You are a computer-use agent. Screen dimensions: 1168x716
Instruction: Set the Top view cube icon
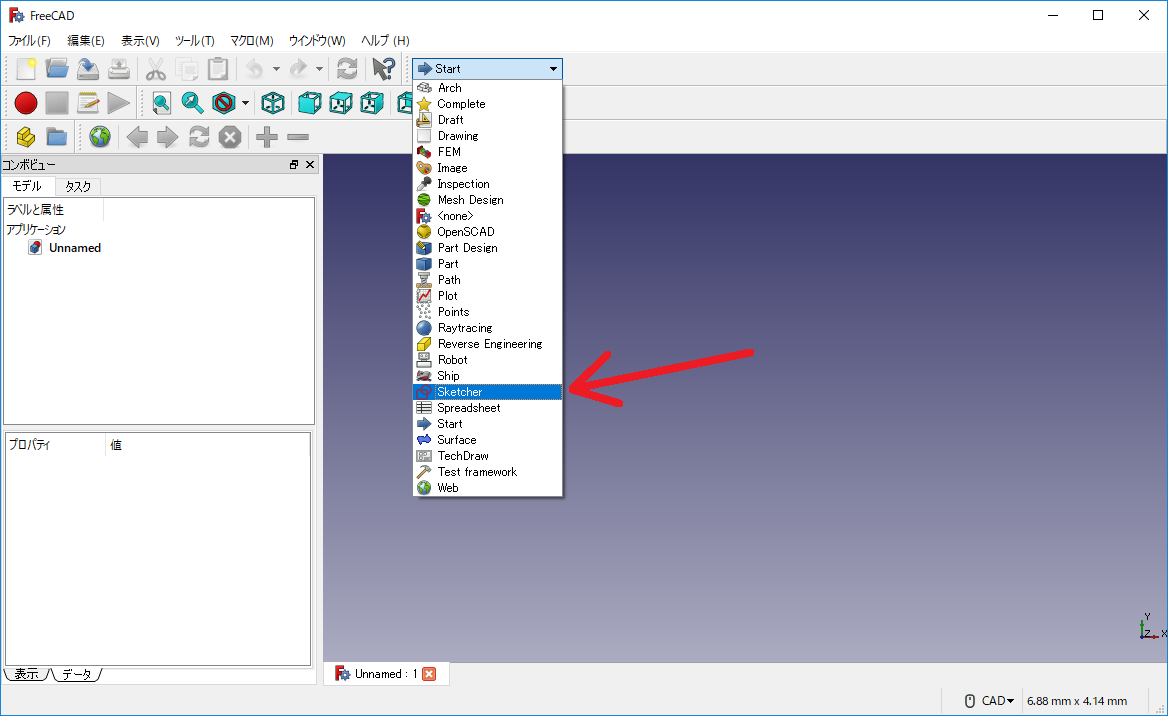340,103
